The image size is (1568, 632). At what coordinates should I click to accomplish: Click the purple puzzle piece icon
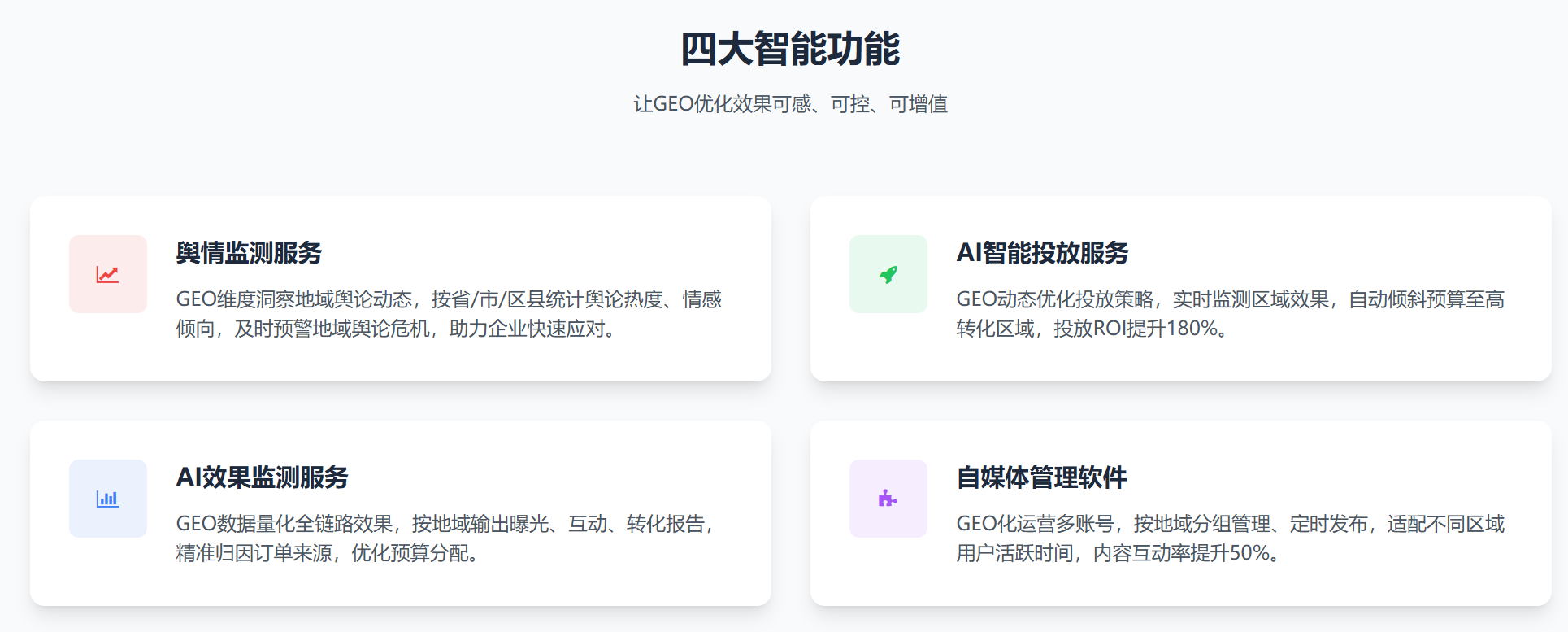pyautogui.click(x=888, y=499)
